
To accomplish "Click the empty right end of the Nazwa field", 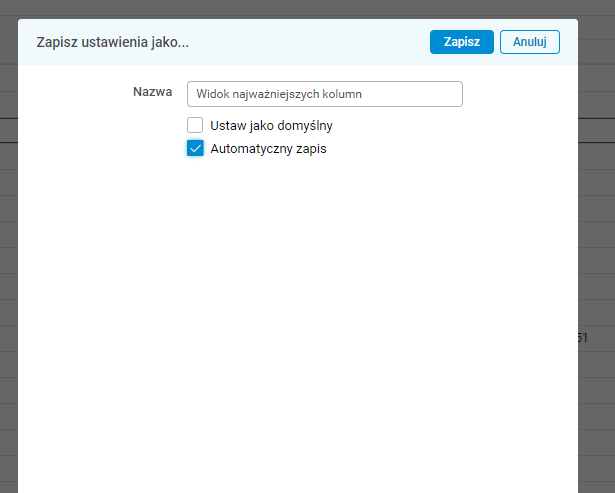I will [x=430, y=94].
